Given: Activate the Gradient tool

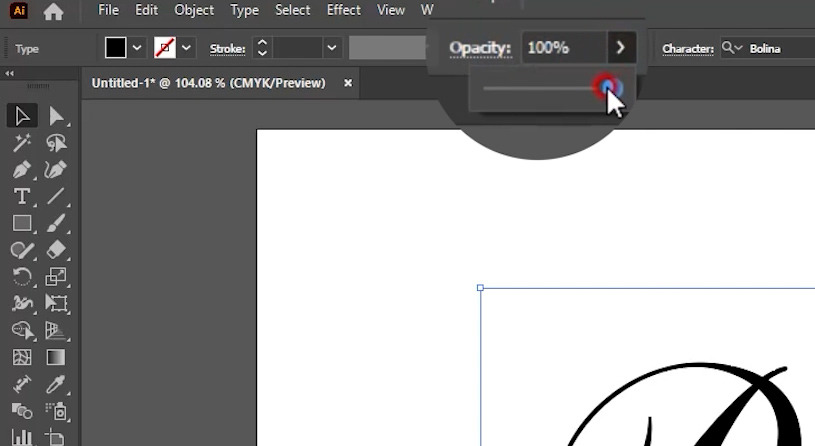Looking at the screenshot, I should click(56, 358).
